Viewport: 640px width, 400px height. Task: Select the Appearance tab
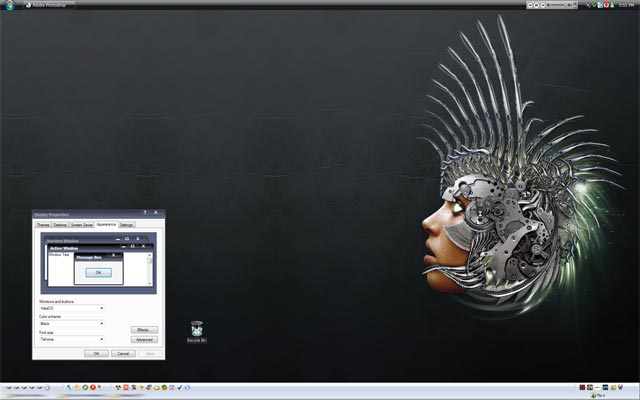tap(106, 224)
